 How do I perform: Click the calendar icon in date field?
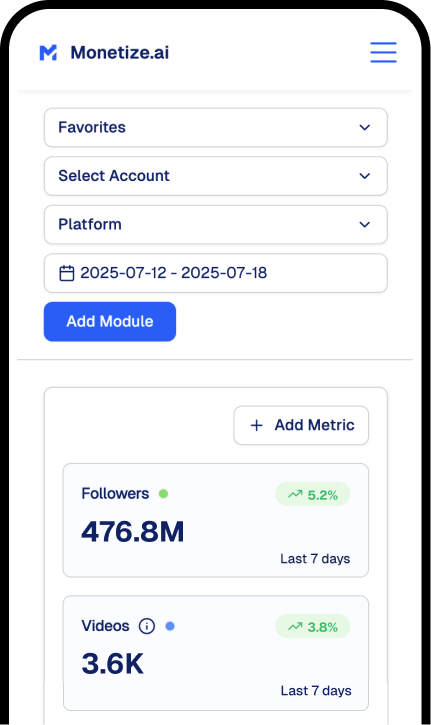click(67, 273)
